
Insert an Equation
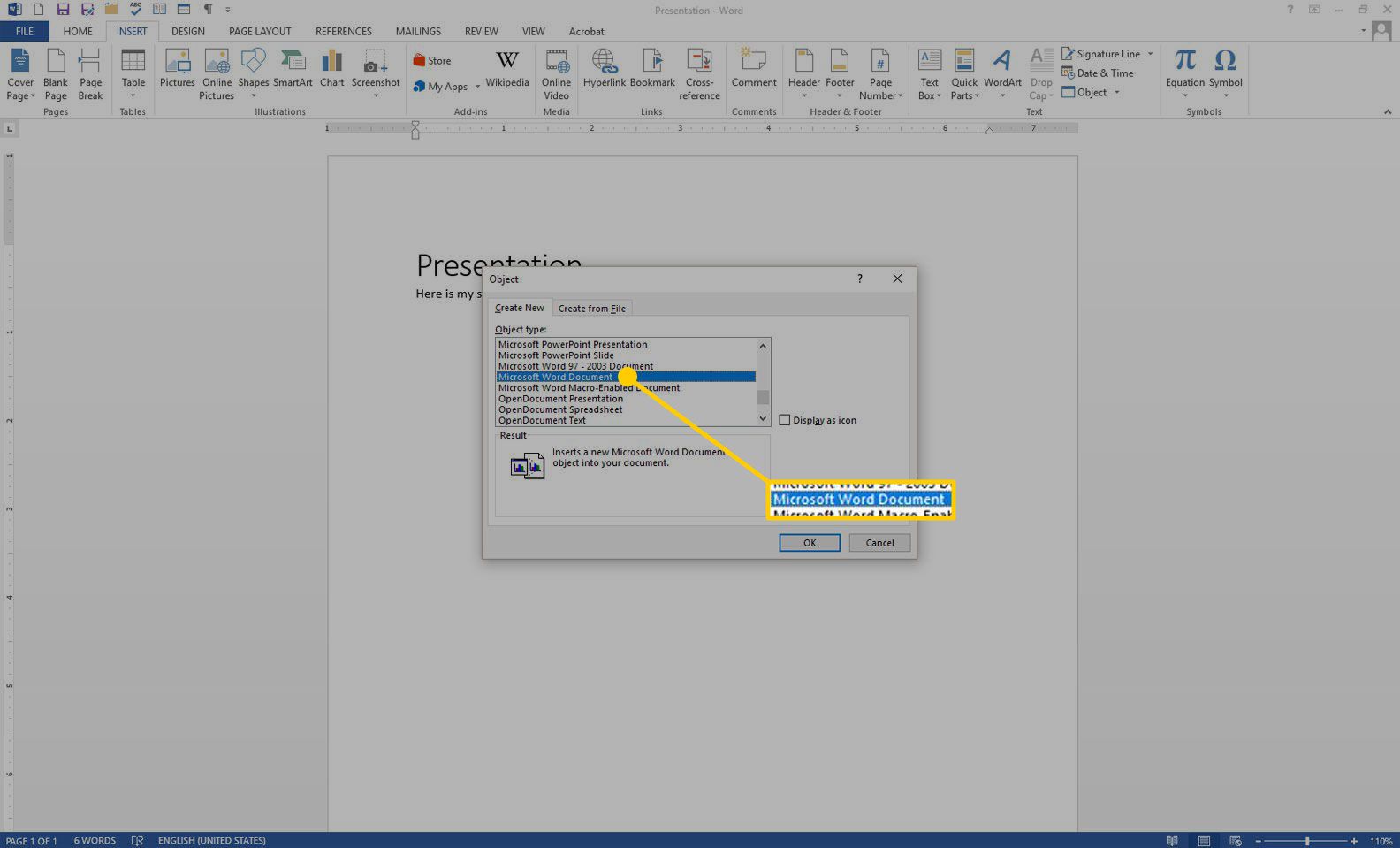pyautogui.click(x=1185, y=75)
